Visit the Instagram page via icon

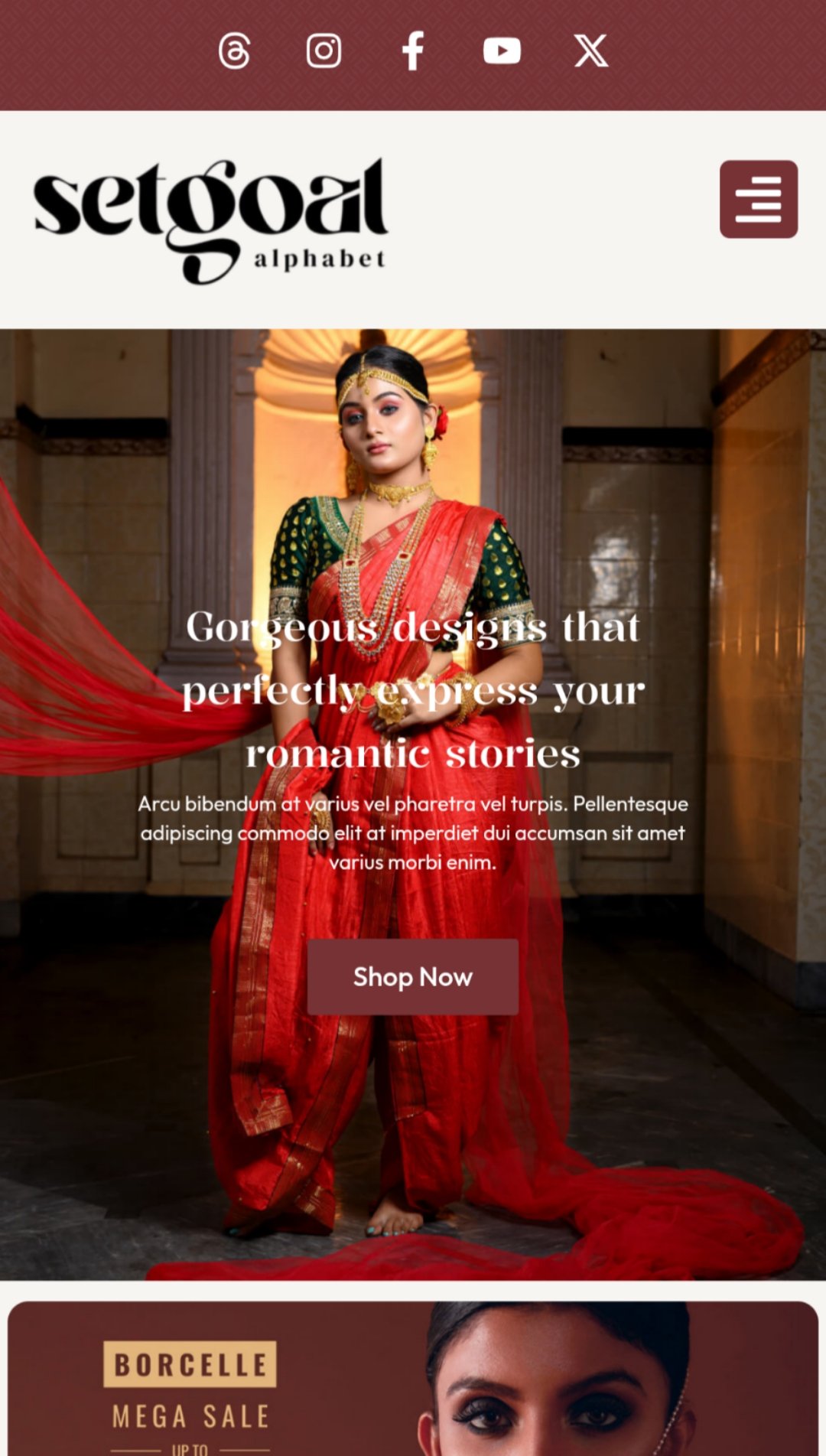coord(324,51)
